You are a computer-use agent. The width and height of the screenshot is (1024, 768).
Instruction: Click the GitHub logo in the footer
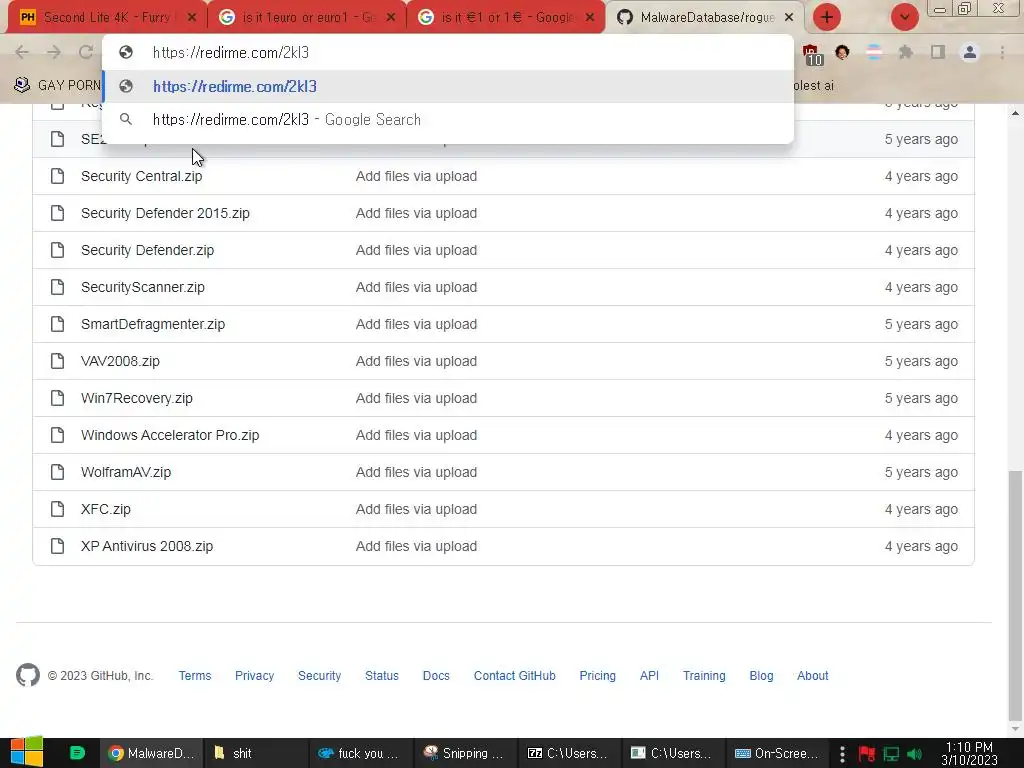(27, 675)
